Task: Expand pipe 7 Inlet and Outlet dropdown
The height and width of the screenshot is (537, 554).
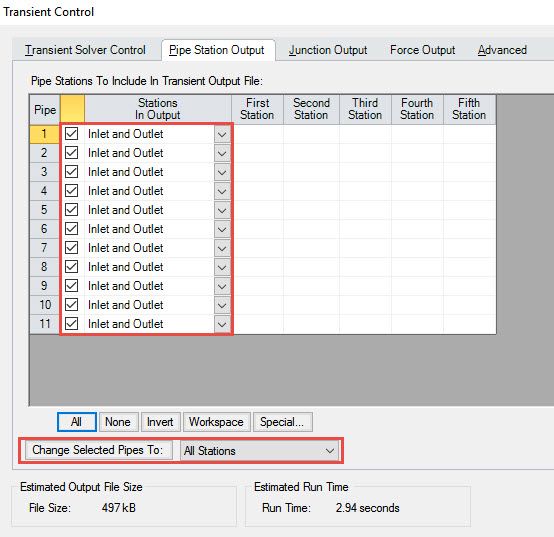Action: pos(222,248)
